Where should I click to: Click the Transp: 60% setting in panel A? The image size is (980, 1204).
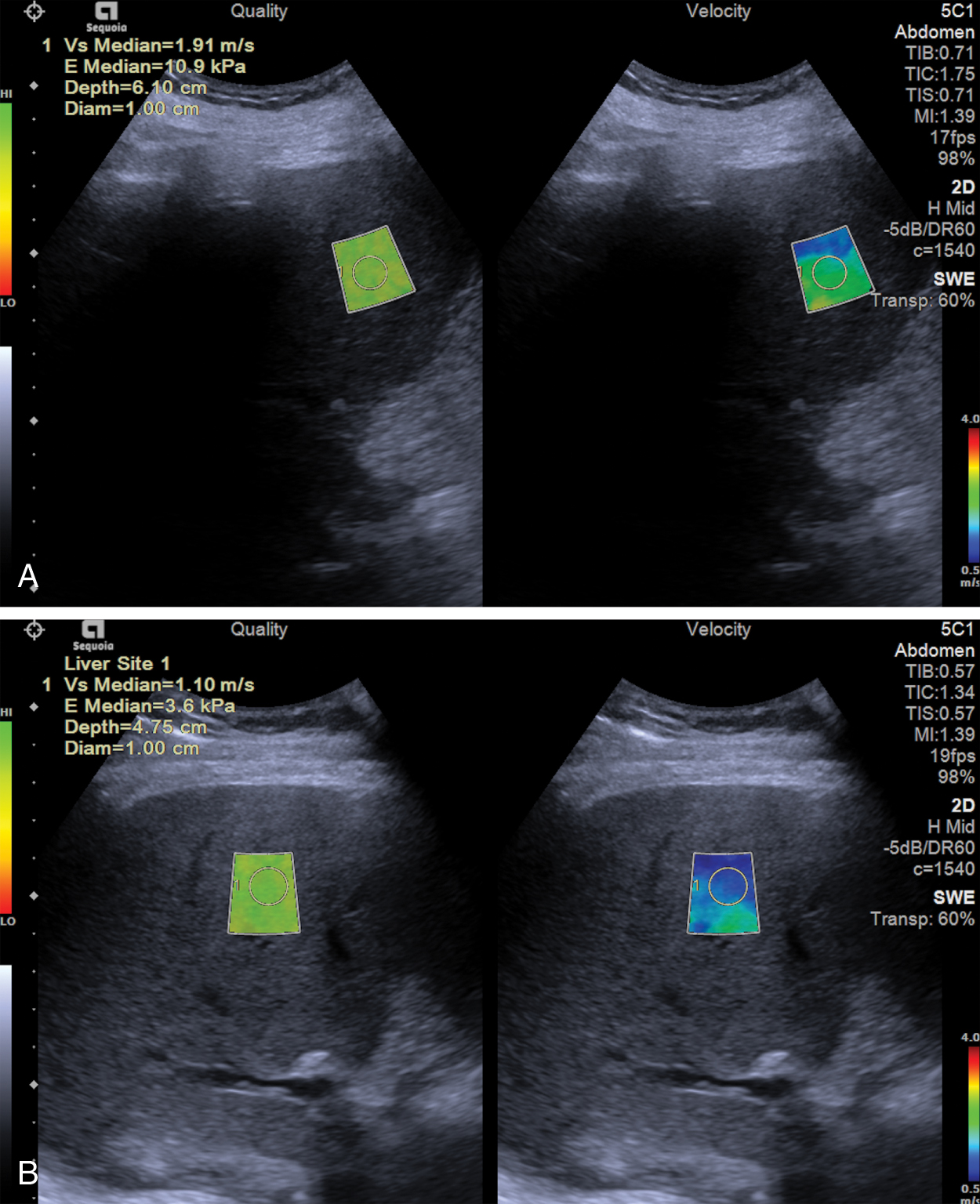coord(924,301)
